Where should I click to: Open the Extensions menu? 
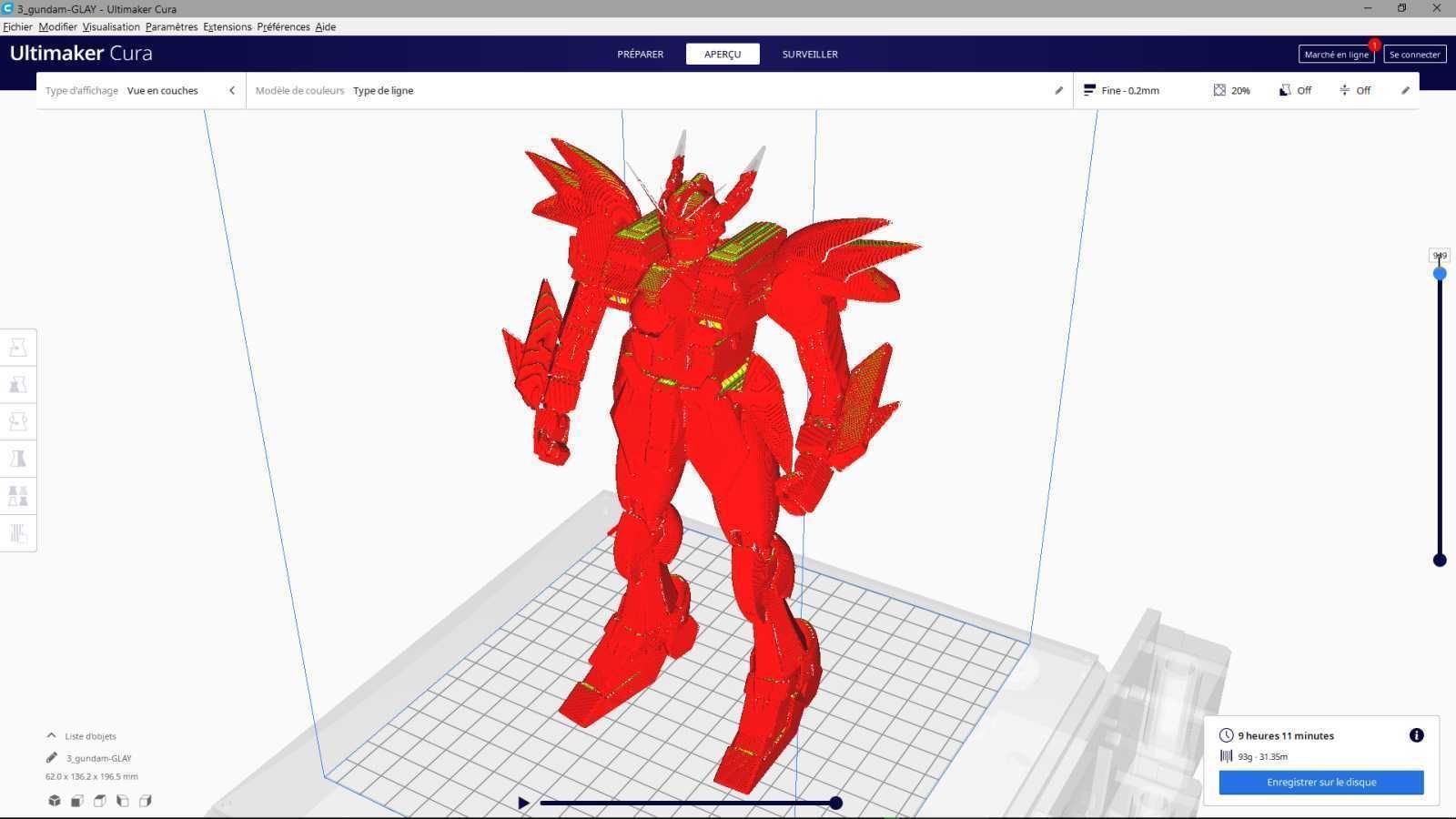click(x=227, y=26)
